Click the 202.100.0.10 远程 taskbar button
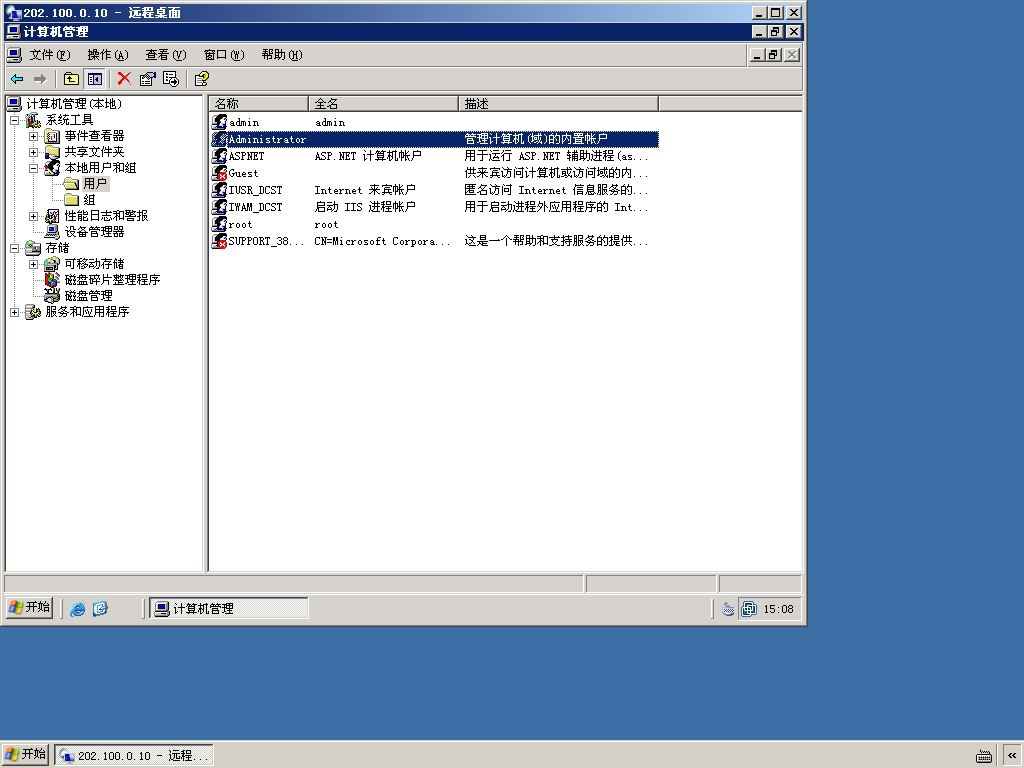 134,756
